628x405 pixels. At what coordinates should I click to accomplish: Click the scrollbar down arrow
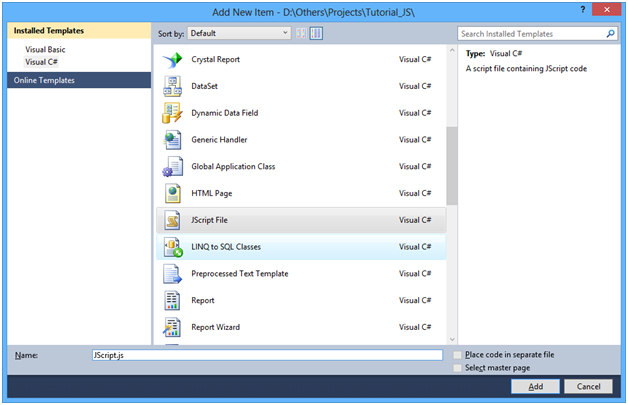point(452,340)
